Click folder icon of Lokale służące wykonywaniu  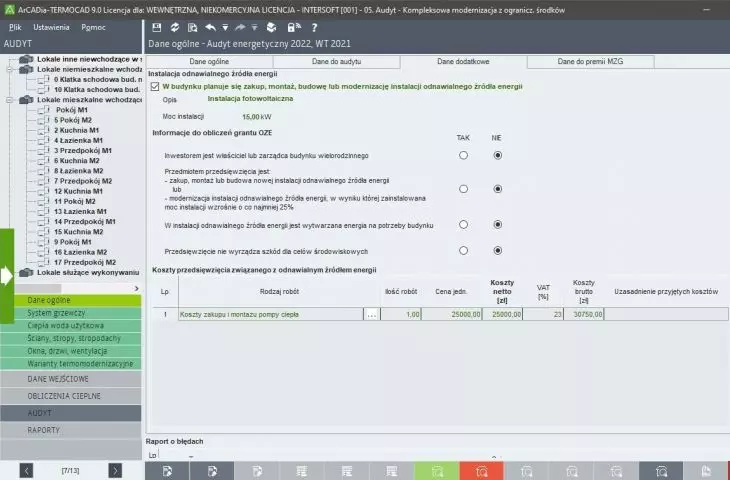27,272
